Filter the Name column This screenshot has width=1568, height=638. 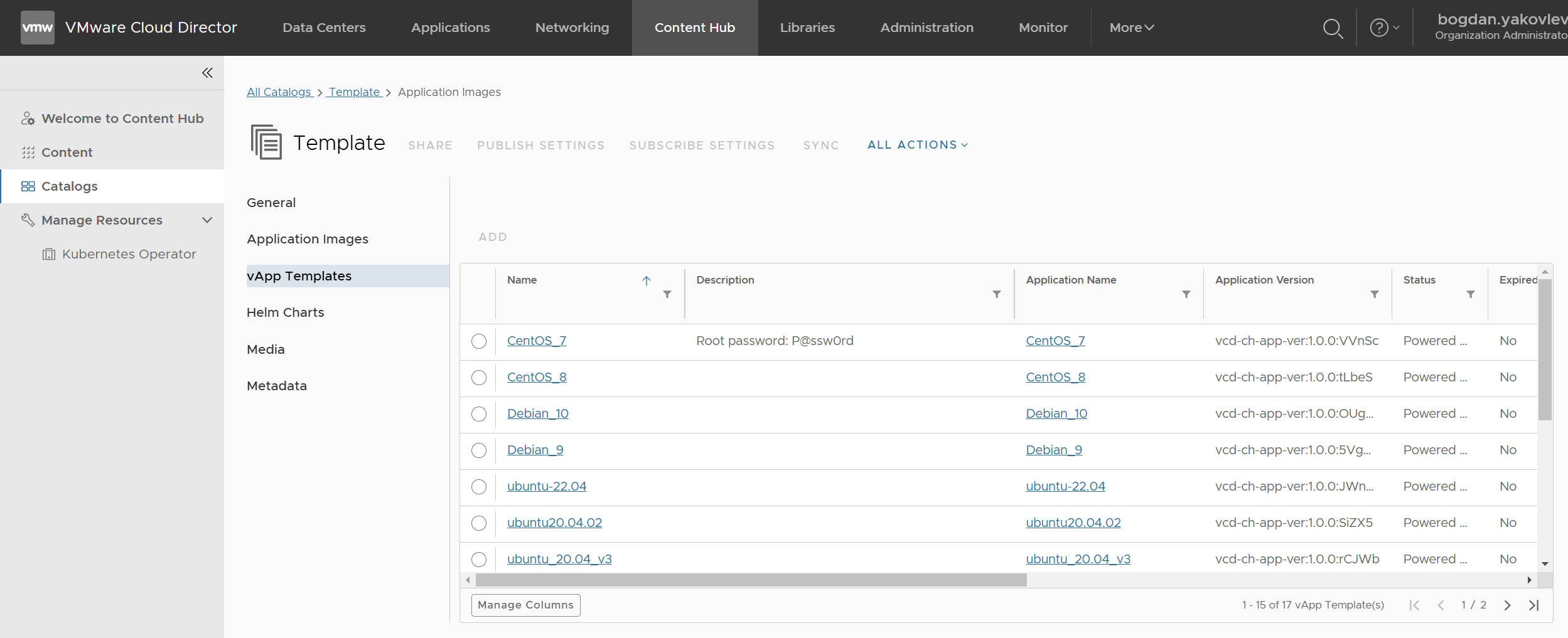tap(667, 294)
